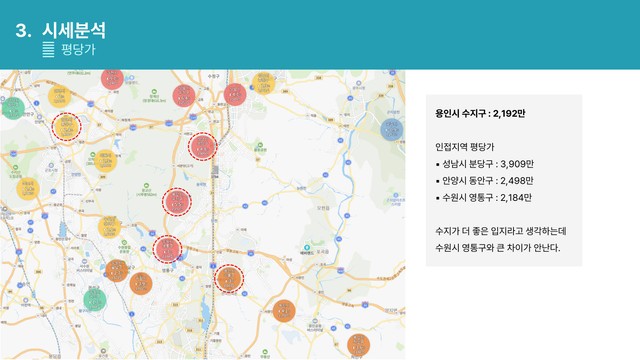Select the blue circle marker on the map
640x360 pixels.
(392, 130)
